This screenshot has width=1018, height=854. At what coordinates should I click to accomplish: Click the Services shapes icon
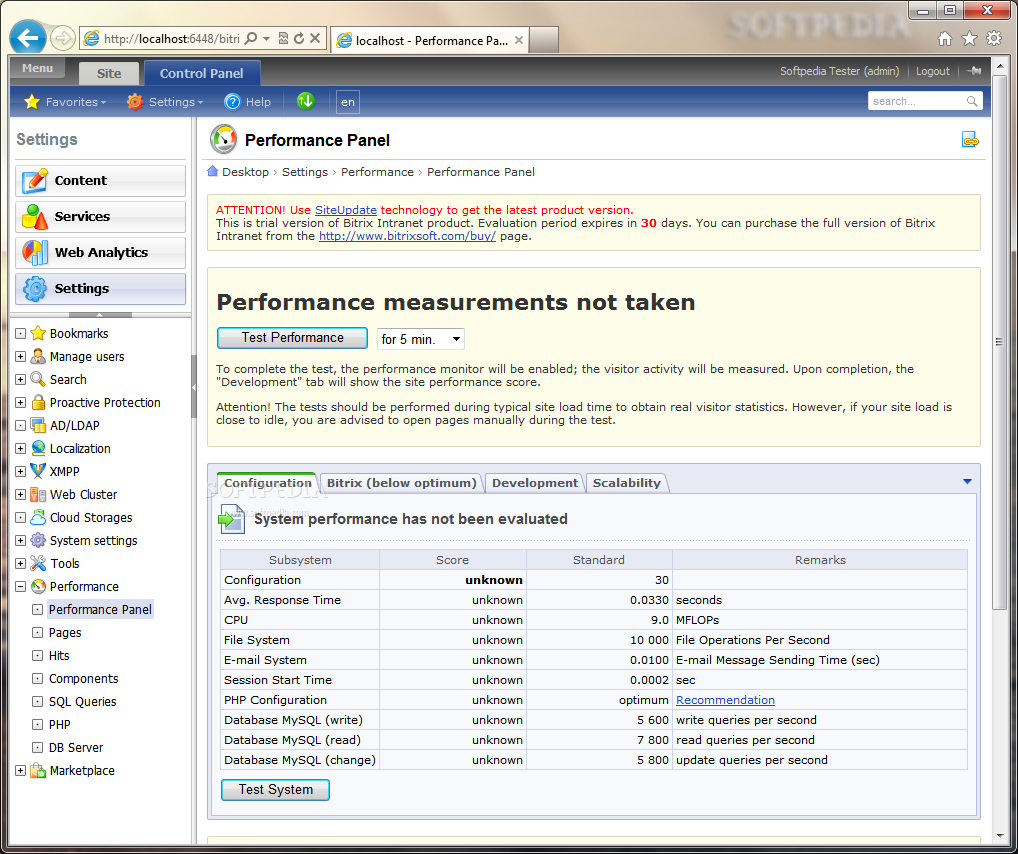click(35, 217)
